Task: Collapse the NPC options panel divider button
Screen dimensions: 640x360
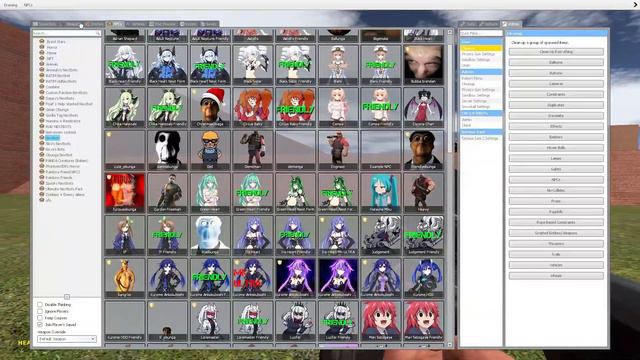Action: [67, 297]
